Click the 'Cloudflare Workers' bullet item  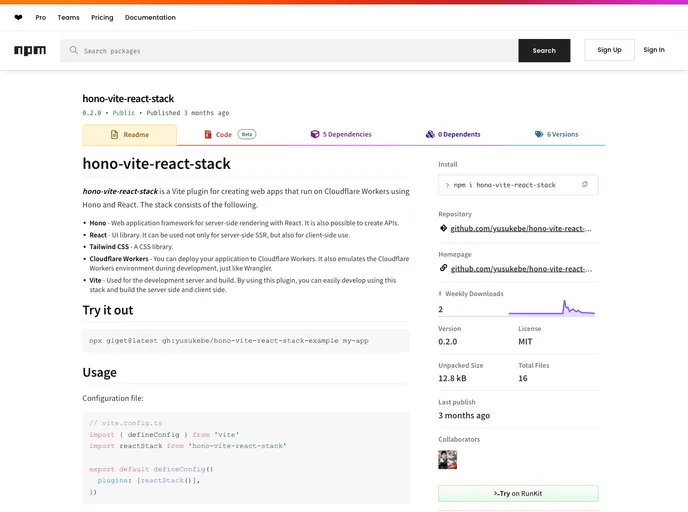(249, 263)
